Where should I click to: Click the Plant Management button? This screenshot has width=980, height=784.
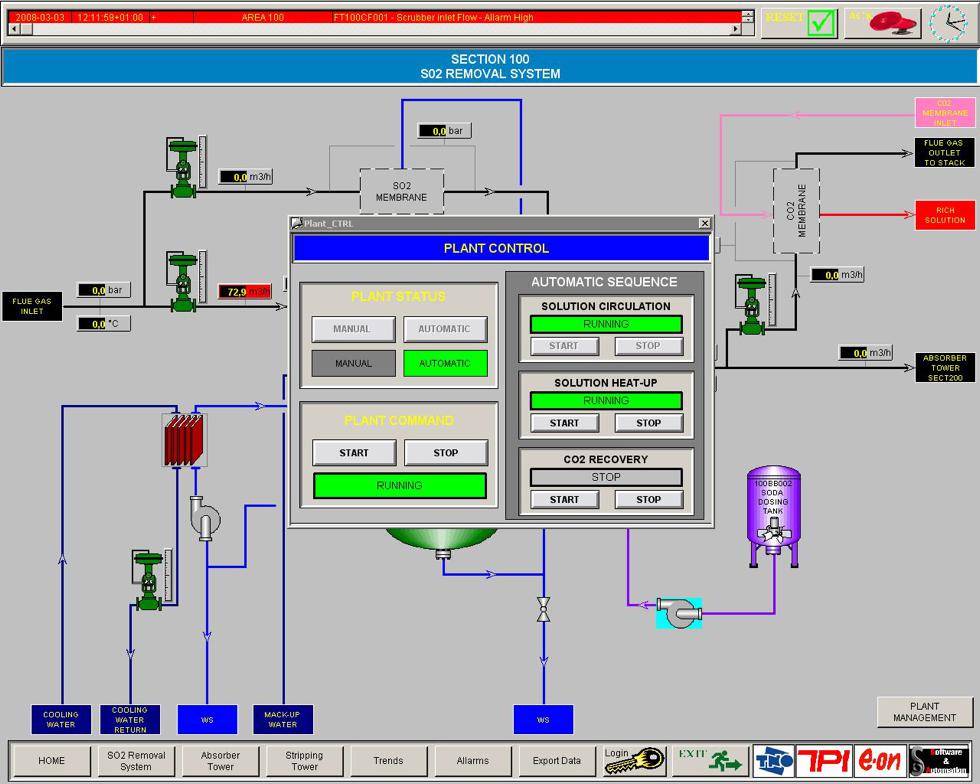[x=924, y=711]
